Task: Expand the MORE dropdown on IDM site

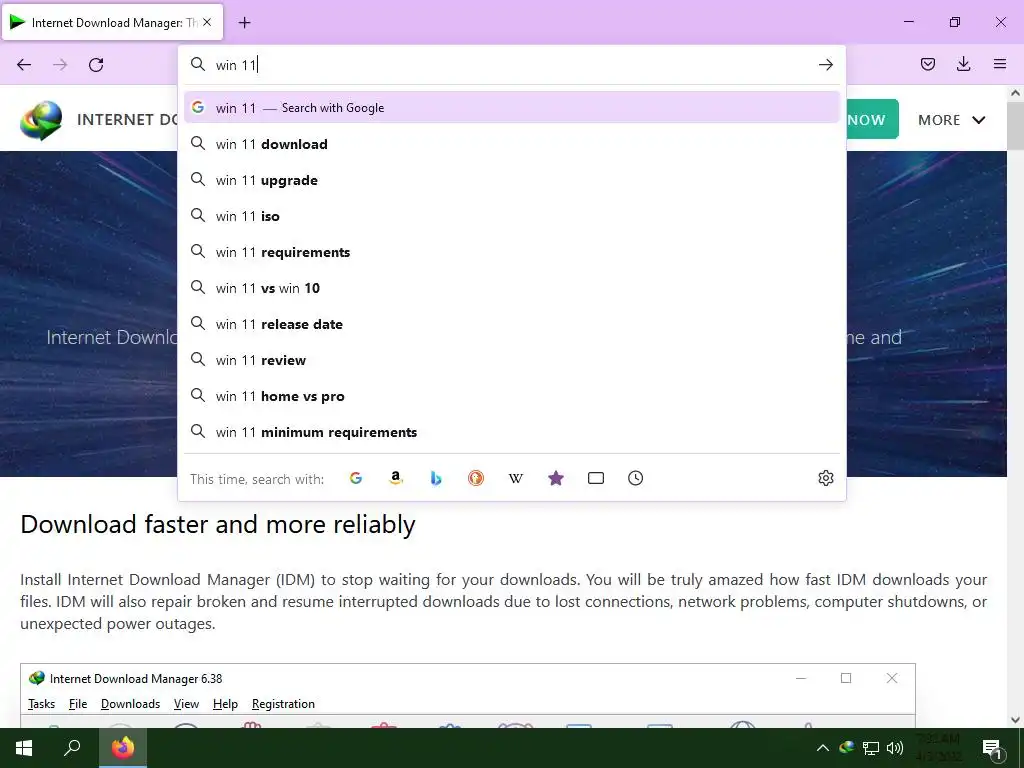Action: (952, 120)
